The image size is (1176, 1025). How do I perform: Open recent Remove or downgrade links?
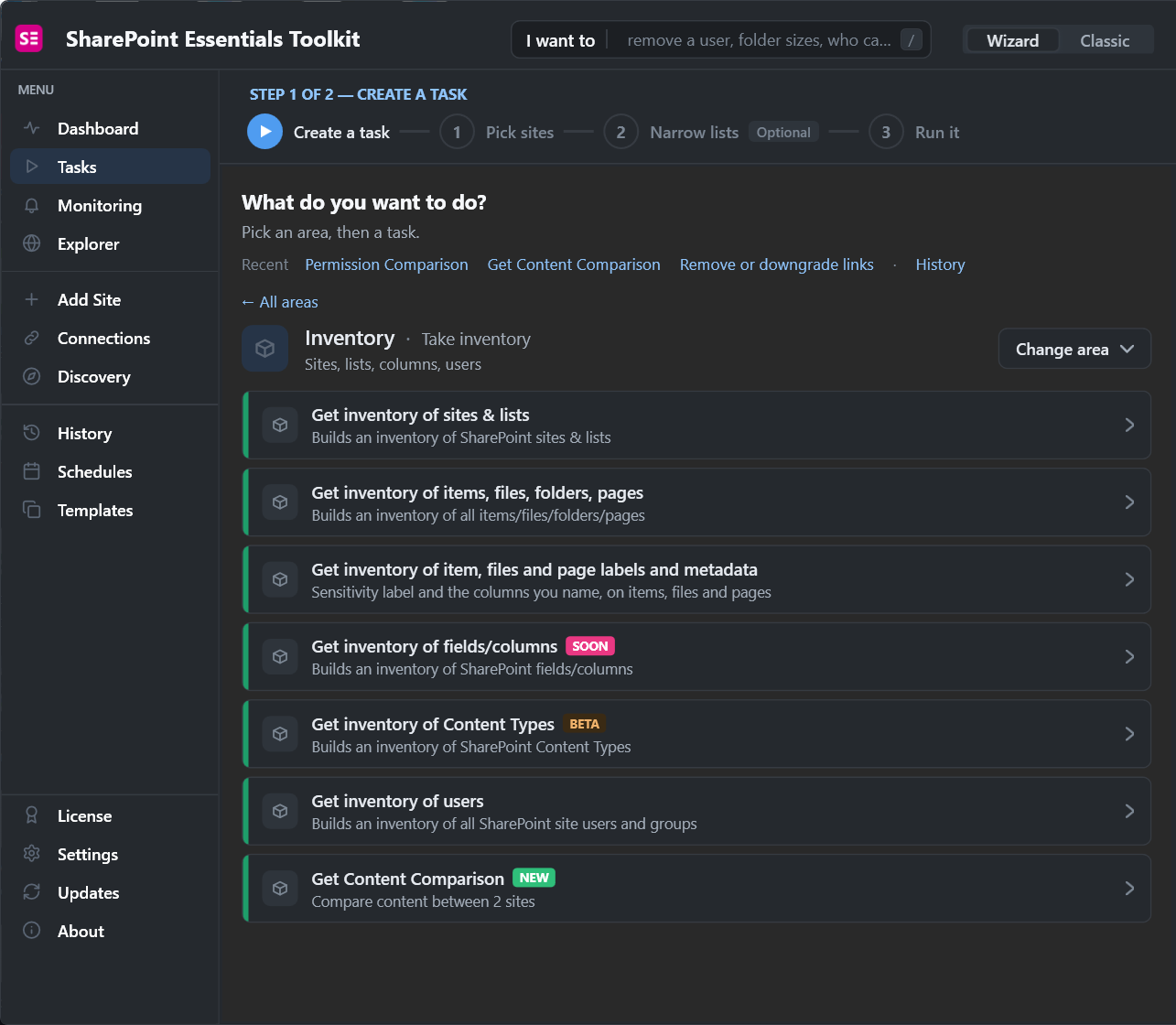point(776,264)
